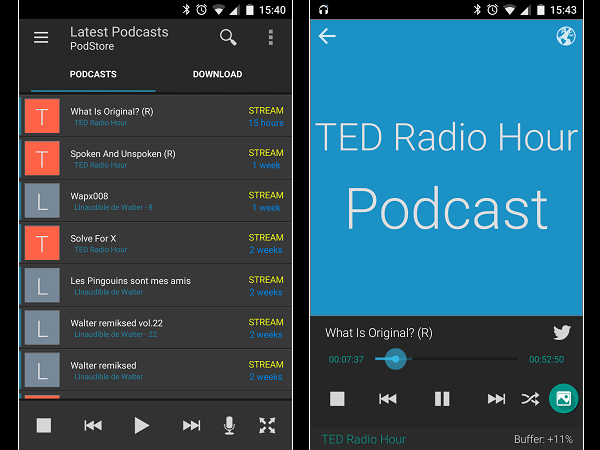
Task: Expand player with the fullscreen arrows icon
Action: [267, 425]
